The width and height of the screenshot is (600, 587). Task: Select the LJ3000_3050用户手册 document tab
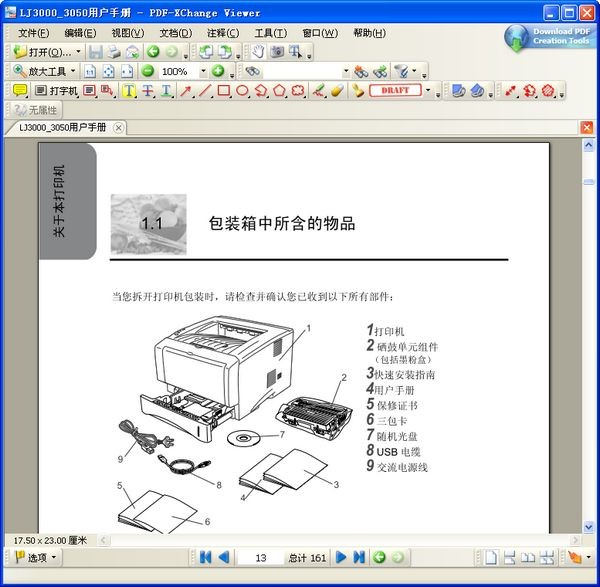(x=62, y=127)
